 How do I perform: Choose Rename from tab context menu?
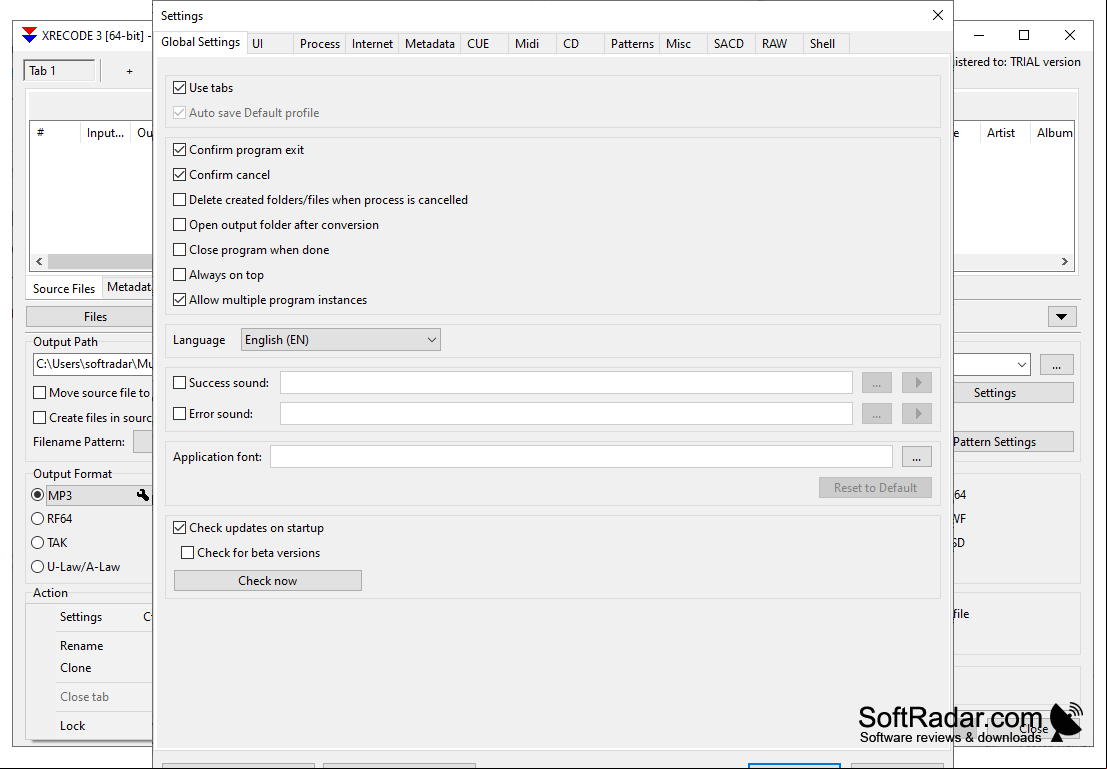tap(81, 646)
